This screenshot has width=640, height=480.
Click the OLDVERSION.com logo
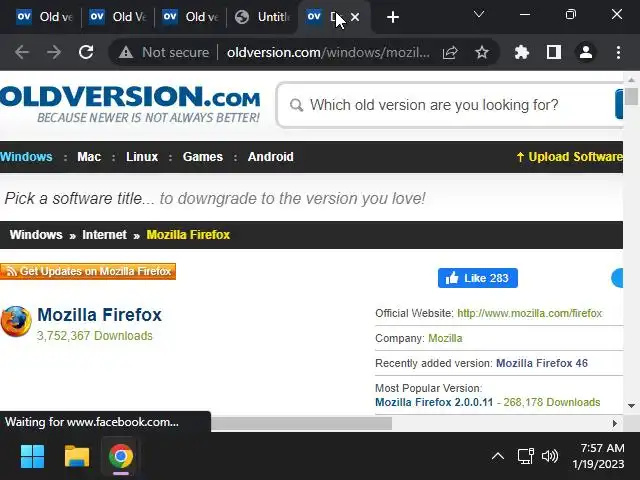coord(130,104)
